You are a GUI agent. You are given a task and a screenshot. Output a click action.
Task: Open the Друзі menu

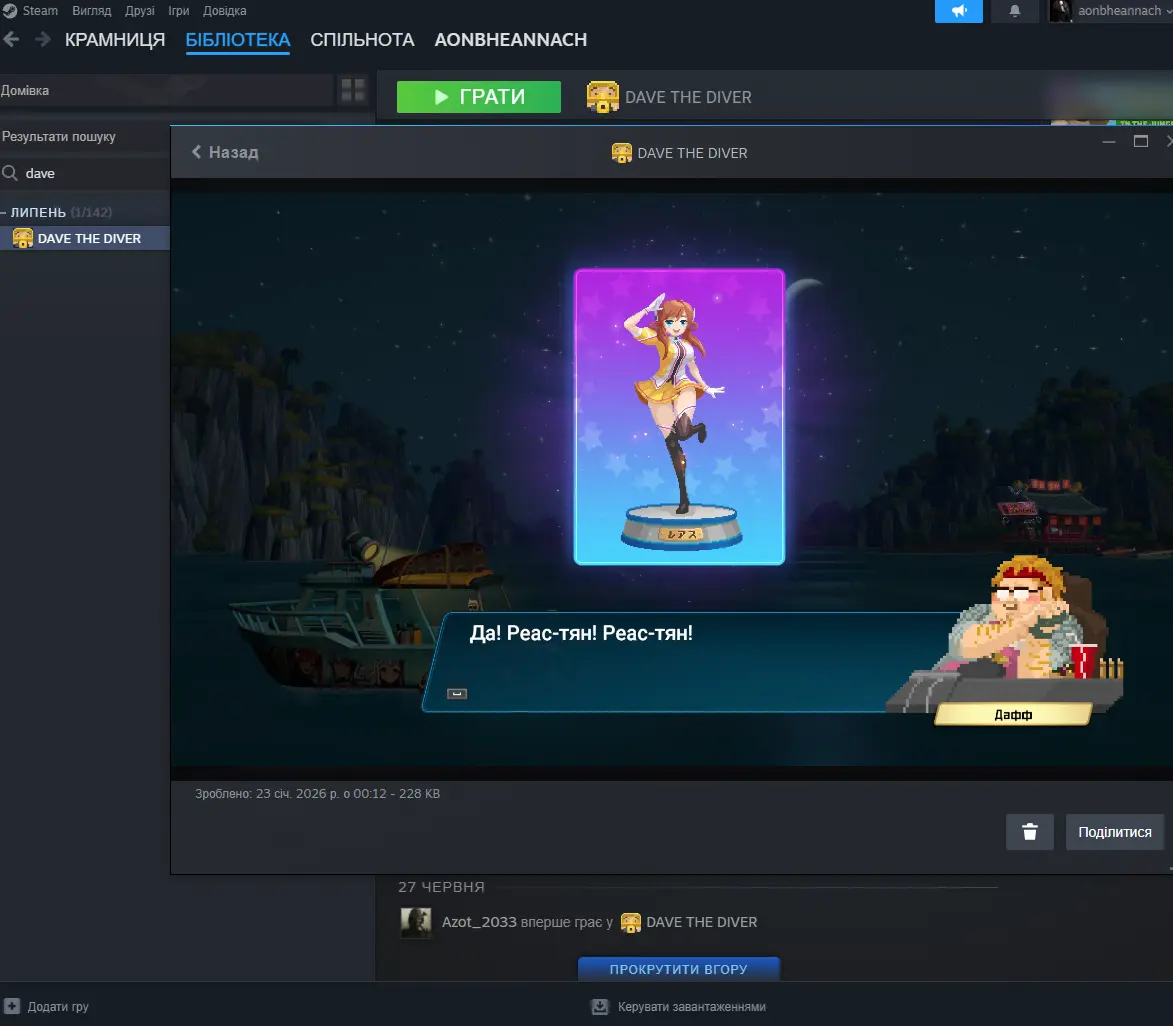pyautogui.click(x=140, y=10)
